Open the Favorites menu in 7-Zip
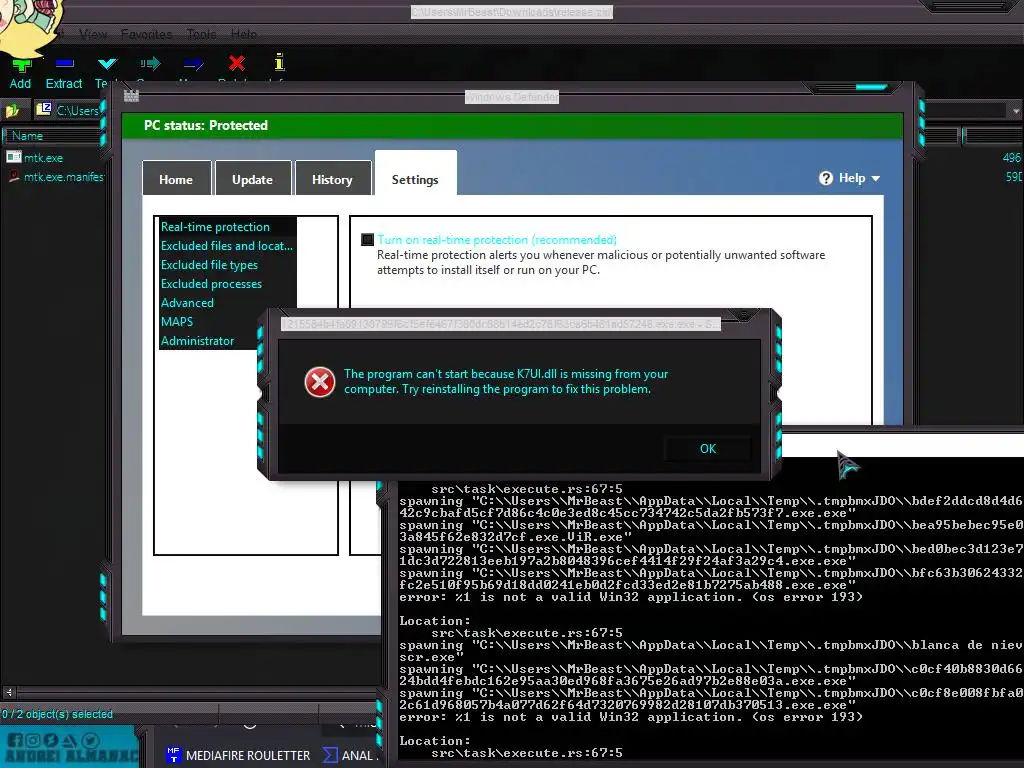The image size is (1024, 768). point(146,34)
